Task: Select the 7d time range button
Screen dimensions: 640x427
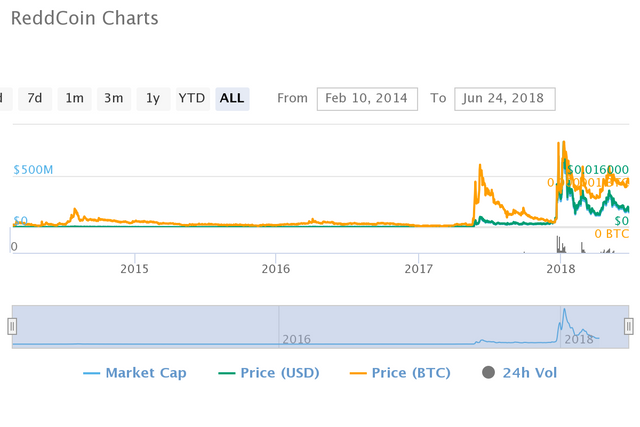Action: (x=35, y=98)
